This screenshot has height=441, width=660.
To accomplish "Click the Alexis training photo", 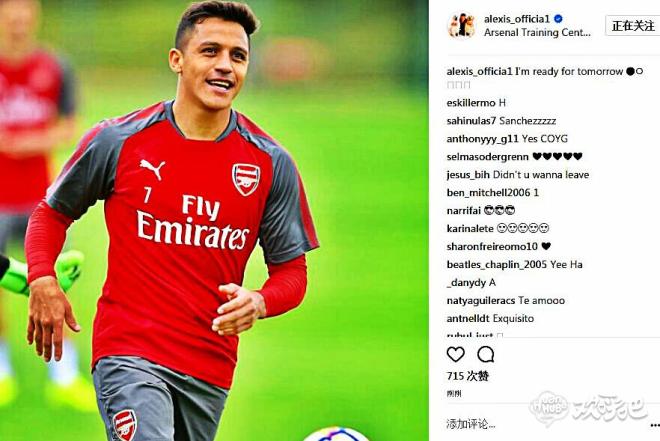I will (214, 220).
